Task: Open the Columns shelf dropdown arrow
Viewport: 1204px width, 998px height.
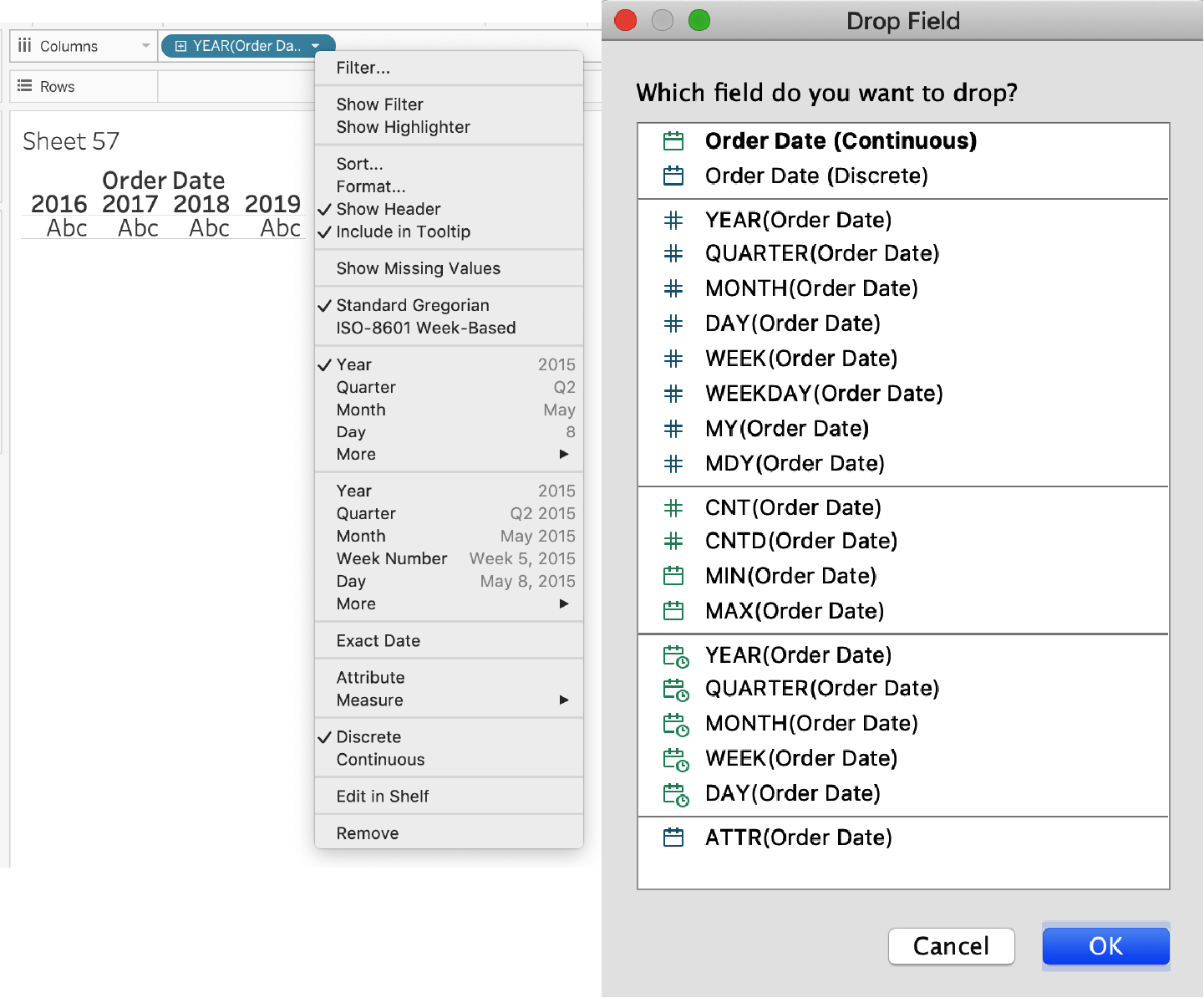Action: pos(145,46)
